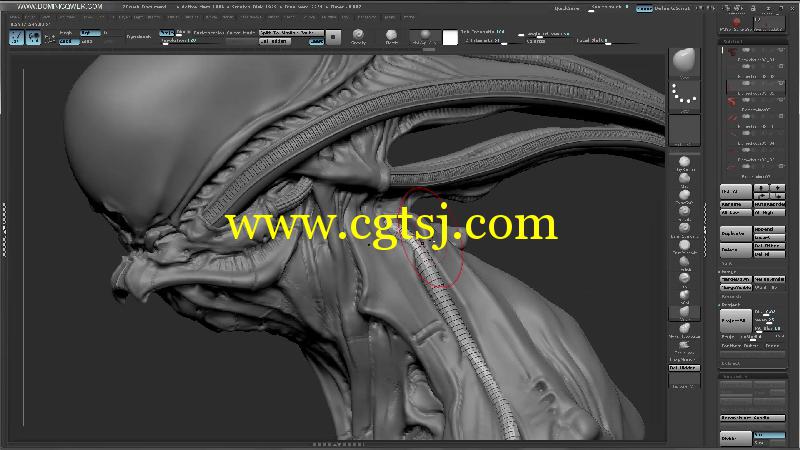Move subtool down with bent arrow
Image resolution: width=800 pixels, height=450 pixels.
pyautogui.click(x=778, y=196)
